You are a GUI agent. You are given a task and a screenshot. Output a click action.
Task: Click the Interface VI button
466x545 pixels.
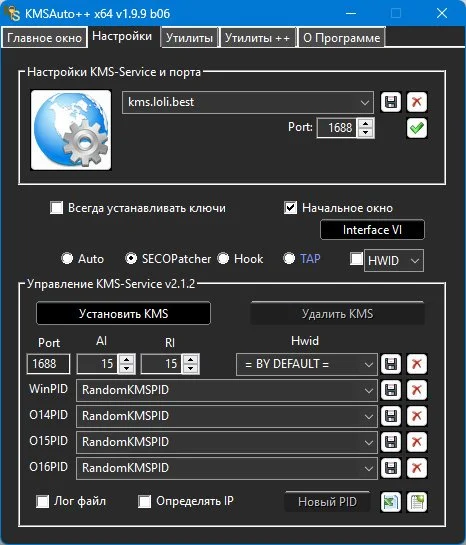click(x=372, y=230)
